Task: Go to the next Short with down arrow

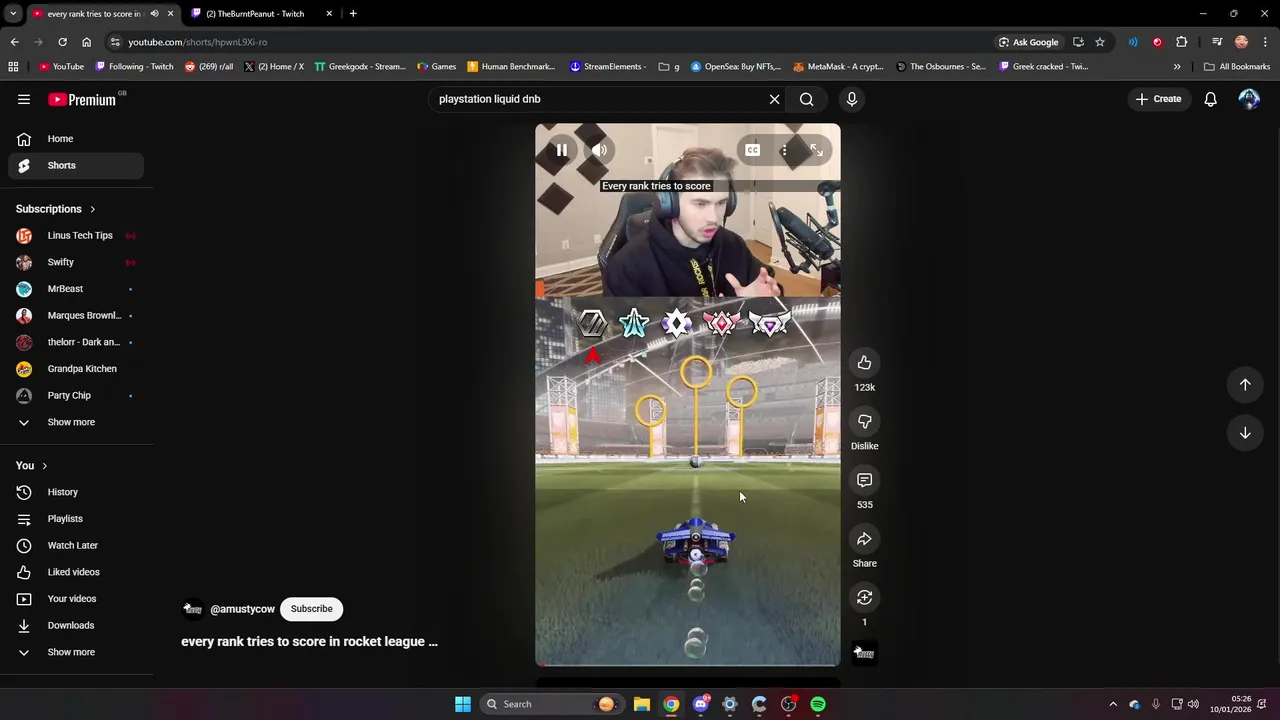Action: [x=1245, y=433]
